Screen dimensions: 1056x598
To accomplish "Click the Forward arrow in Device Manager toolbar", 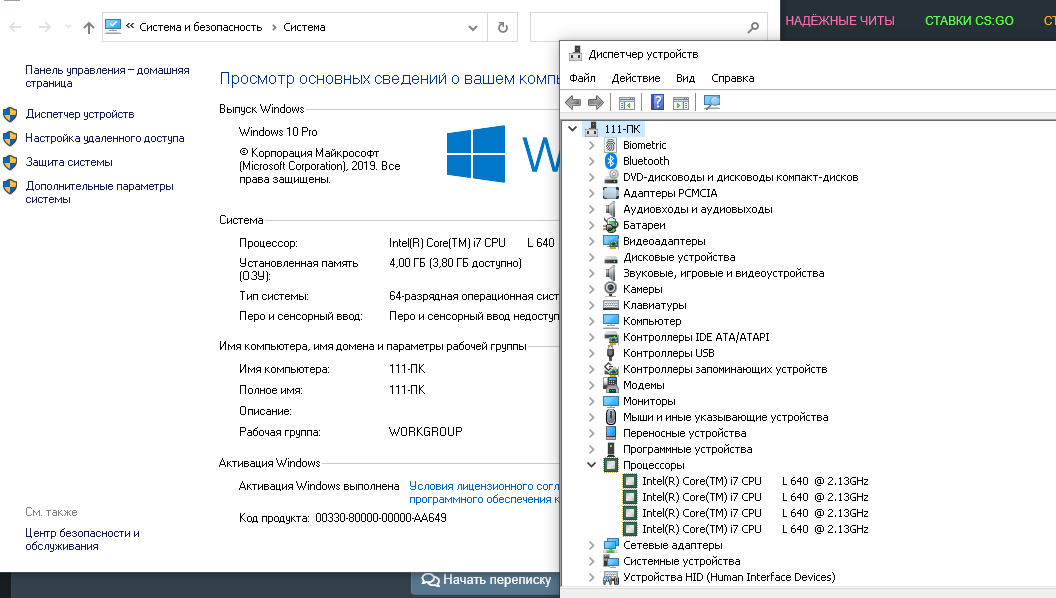I will 595,102.
